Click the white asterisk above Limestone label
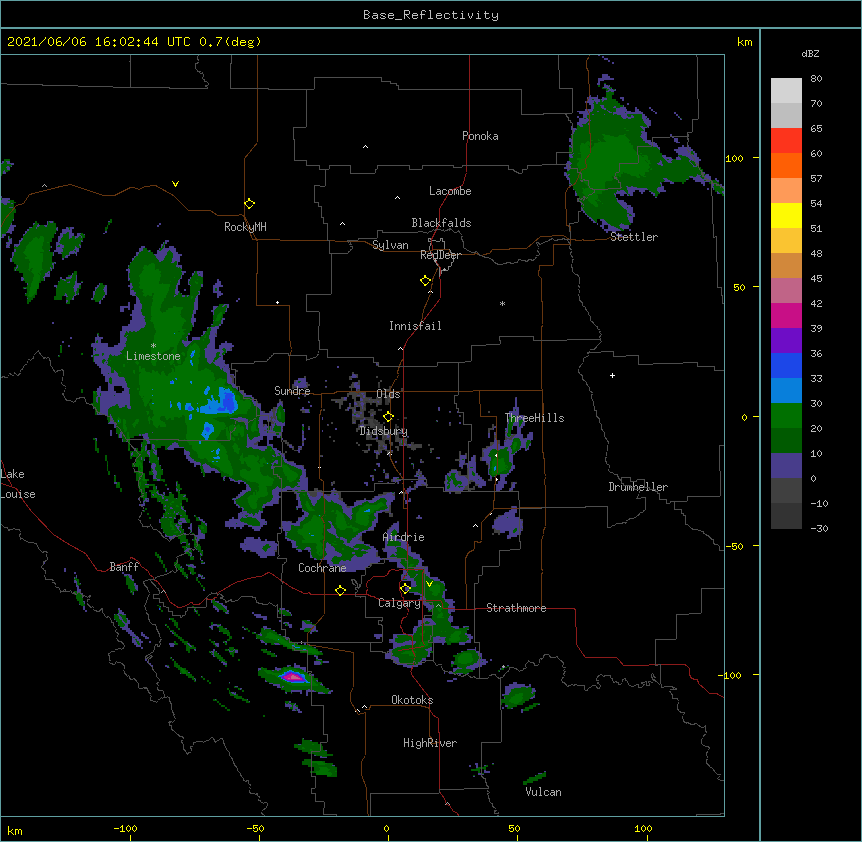862x842 pixels. click(x=153, y=346)
